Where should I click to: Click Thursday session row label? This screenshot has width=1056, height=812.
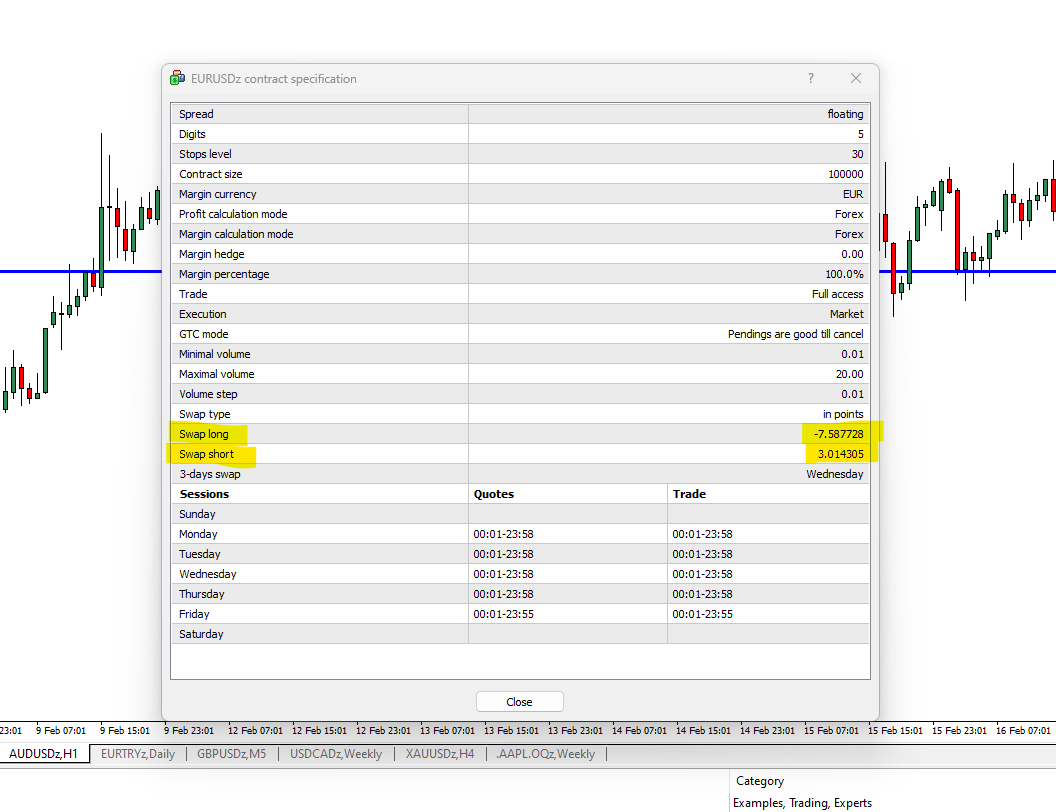point(201,595)
